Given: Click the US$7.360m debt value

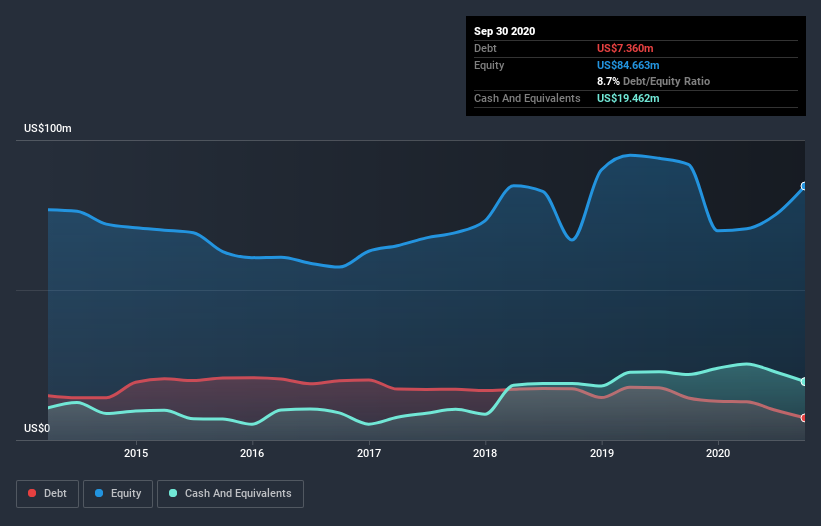Looking at the screenshot, I should (x=625, y=48).
